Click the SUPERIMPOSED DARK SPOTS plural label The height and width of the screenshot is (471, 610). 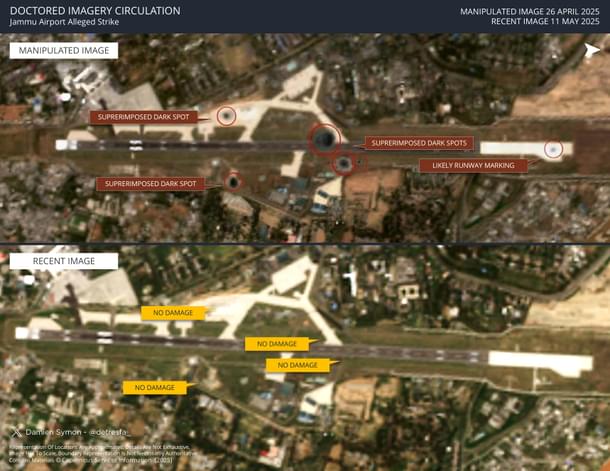(419, 143)
